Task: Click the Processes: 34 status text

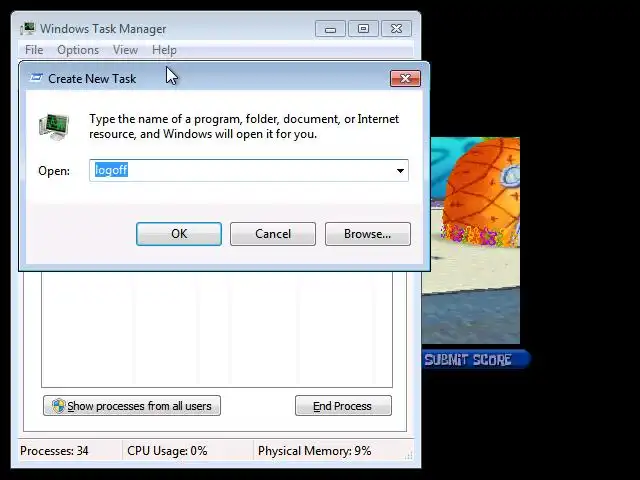Action: pyautogui.click(x=54, y=451)
